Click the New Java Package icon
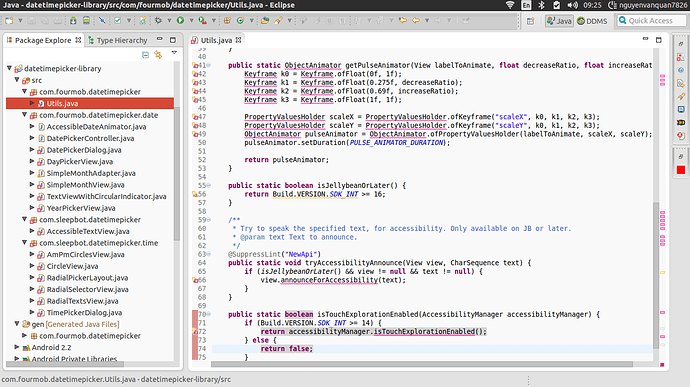 point(227,20)
